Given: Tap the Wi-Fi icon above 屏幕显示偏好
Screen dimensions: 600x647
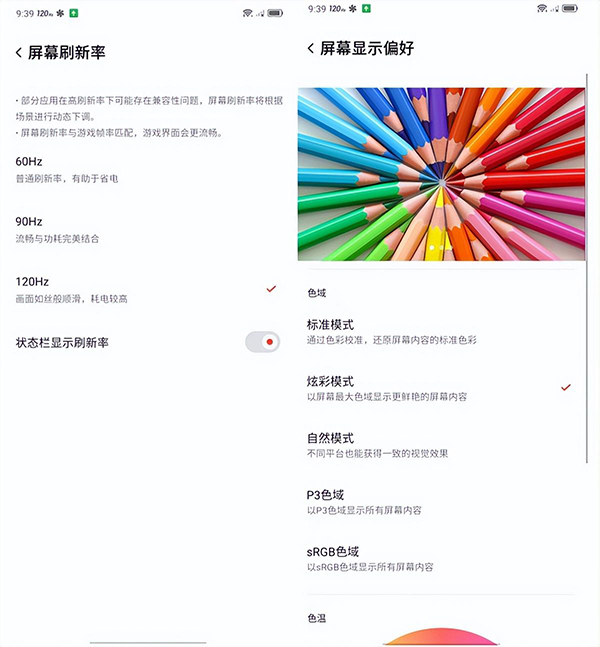Looking at the screenshot, I should coord(541,9).
